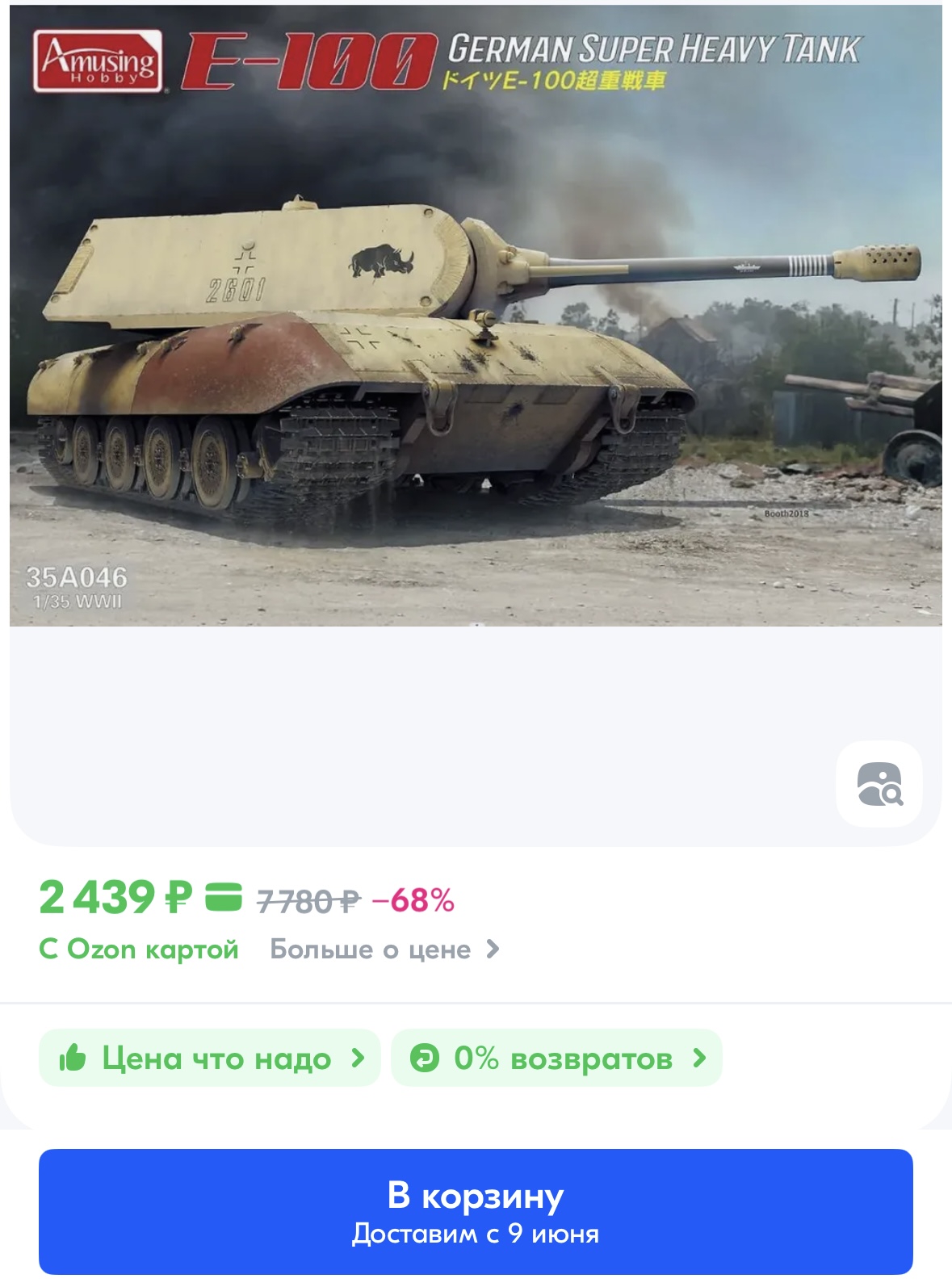
Task: Tap the С Ozon картой label
Action: click(x=139, y=950)
